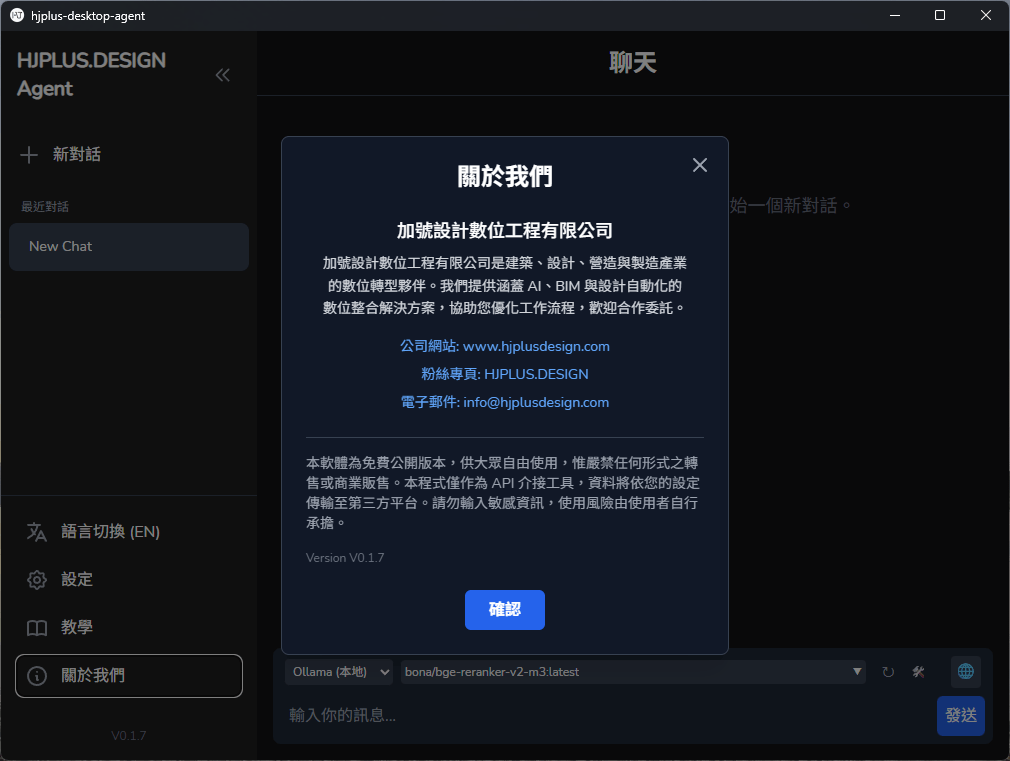Focus the 輸入你的訊息 message input
1010x761 pixels.
(x=609, y=715)
